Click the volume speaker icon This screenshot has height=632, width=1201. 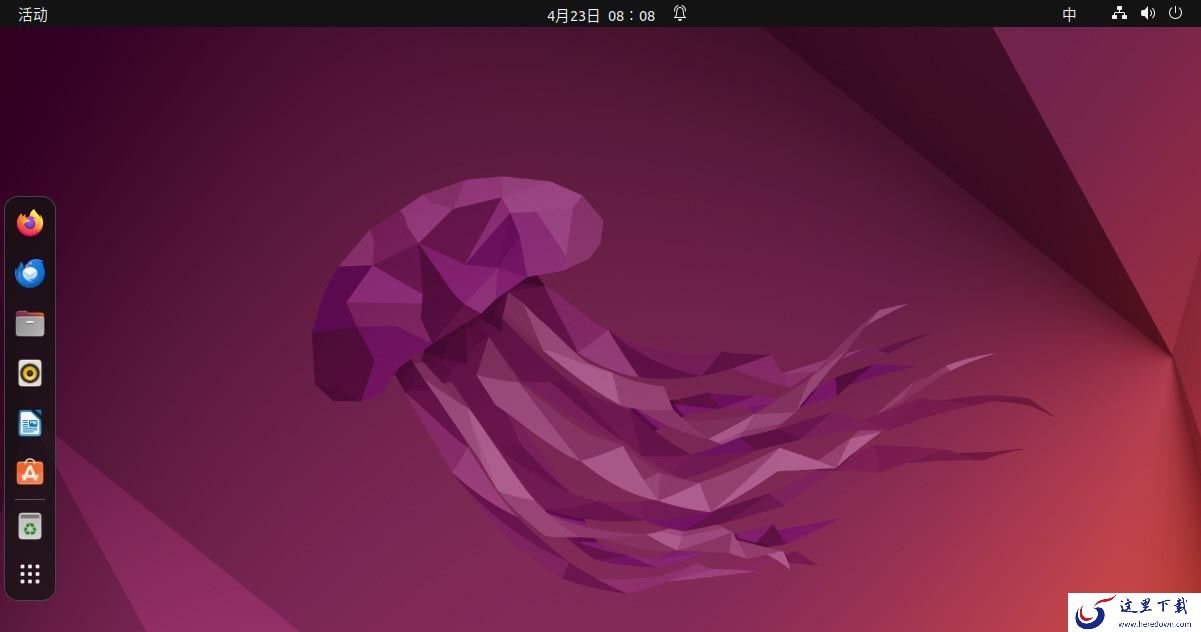[x=1147, y=14]
